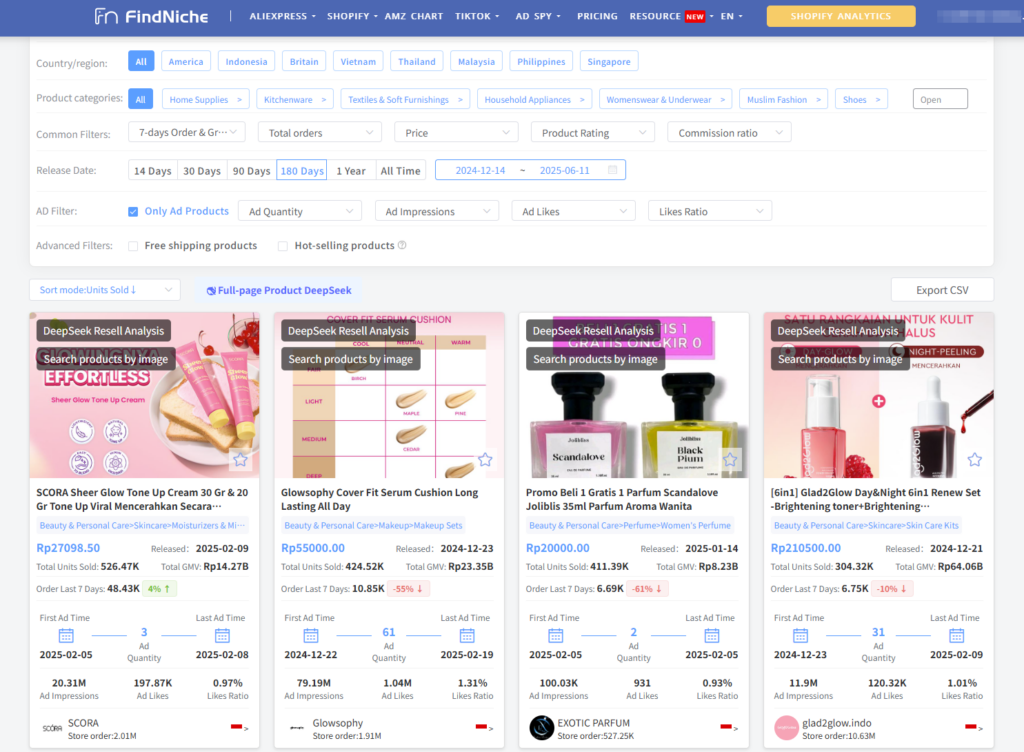Click the SHOPIFY ANALYTICS button
Image resolution: width=1024 pixels, height=752 pixels.
pyautogui.click(x=840, y=16)
